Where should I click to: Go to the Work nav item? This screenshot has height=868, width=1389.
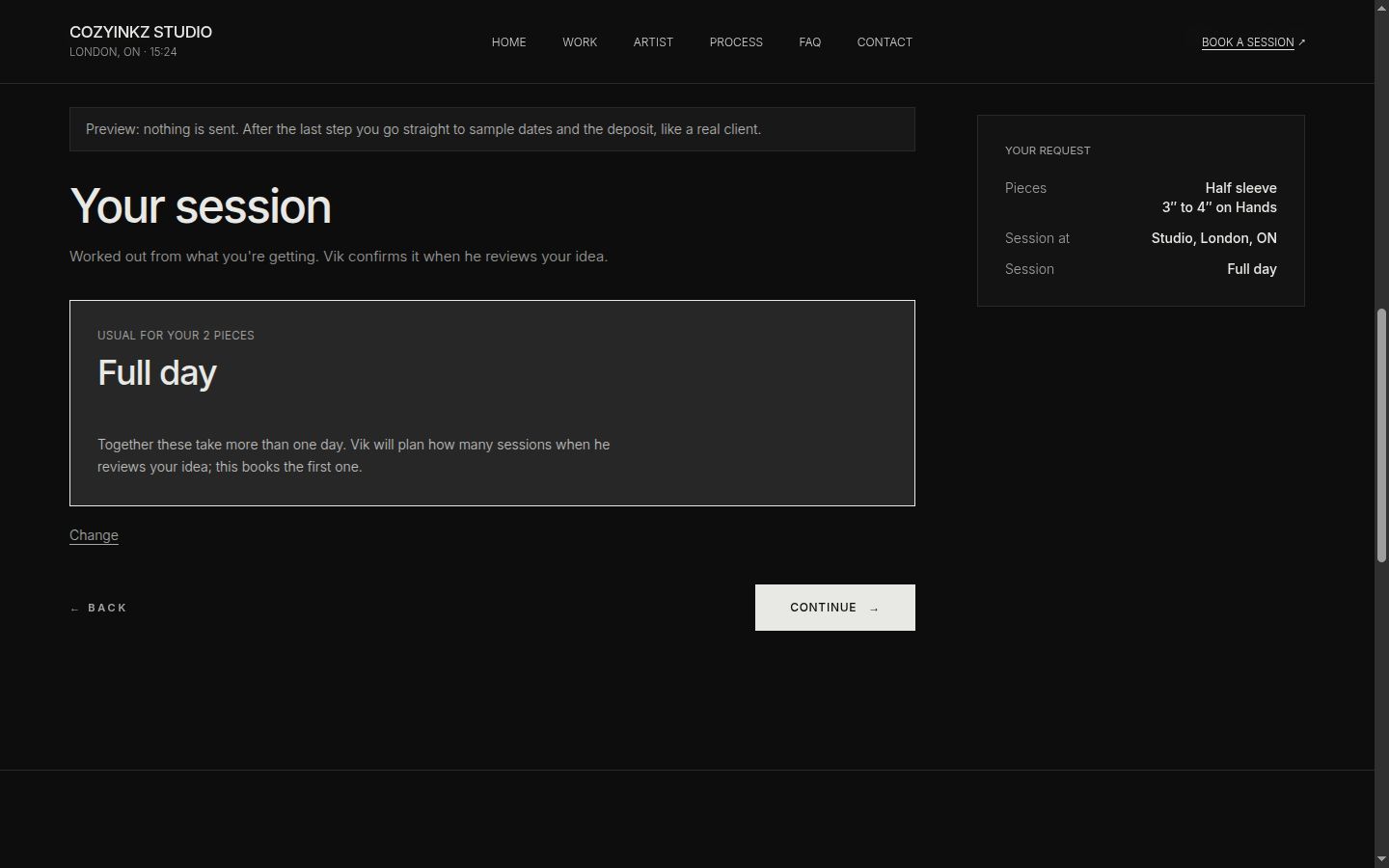click(x=580, y=42)
